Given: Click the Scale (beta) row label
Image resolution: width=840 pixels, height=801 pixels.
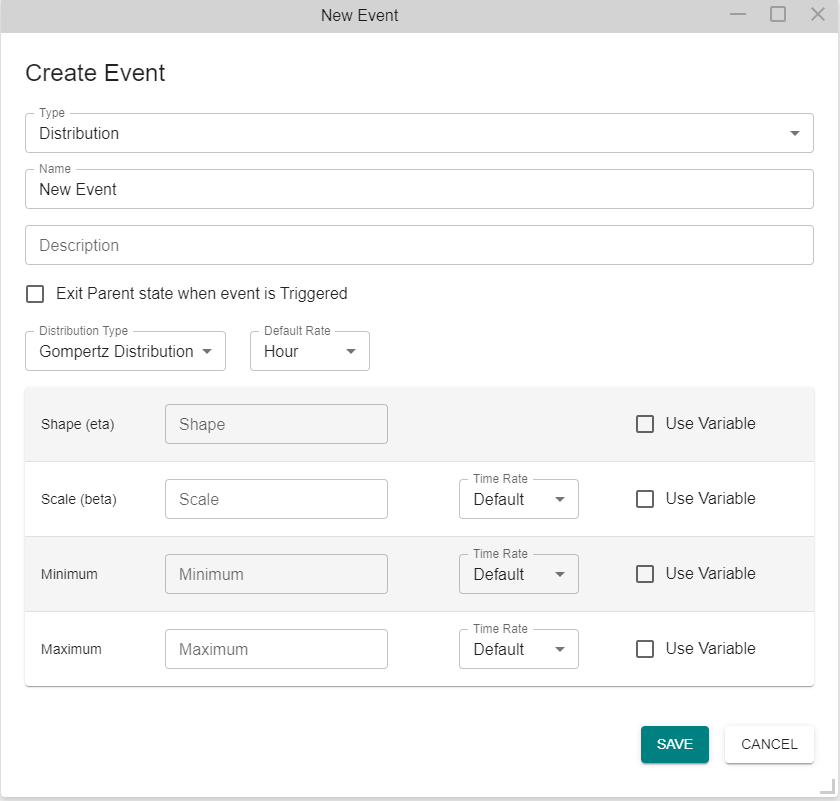Looking at the screenshot, I should [x=79, y=499].
